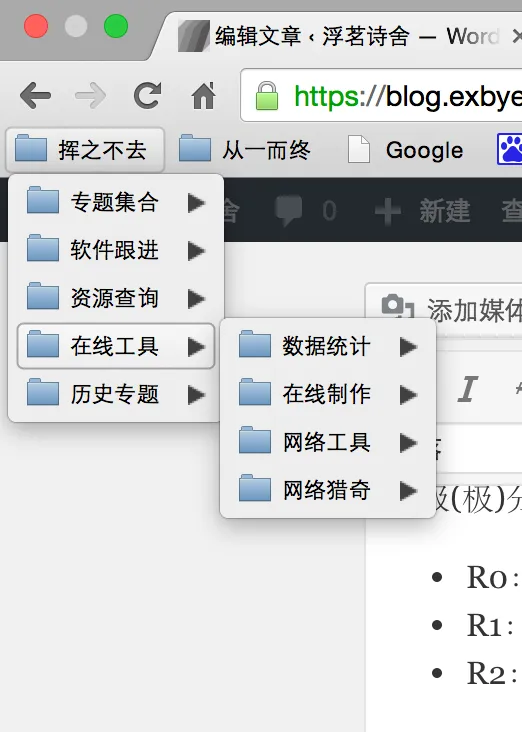
Task: Open the 在线制作 subfolder
Action: (328, 394)
